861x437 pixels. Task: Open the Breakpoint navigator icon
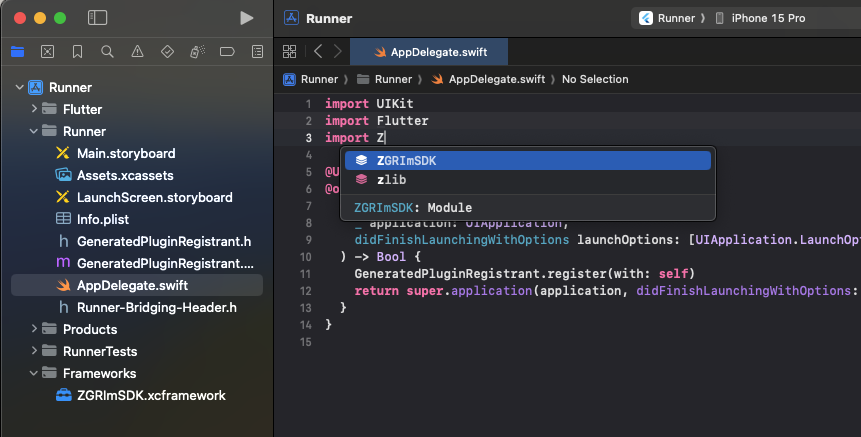(x=227, y=52)
